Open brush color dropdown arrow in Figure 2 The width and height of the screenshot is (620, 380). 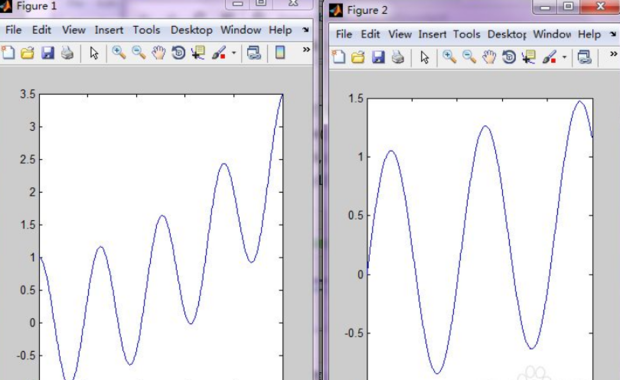point(564,57)
